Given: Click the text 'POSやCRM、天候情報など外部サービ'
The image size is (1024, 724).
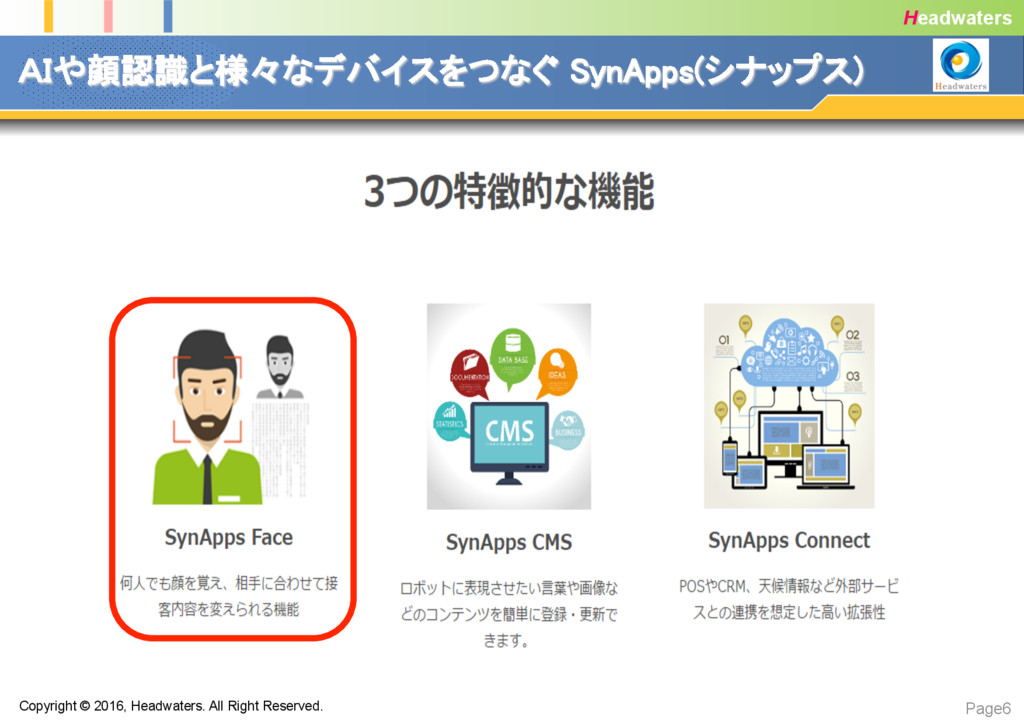Looking at the screenshot, I should (789, 586).
